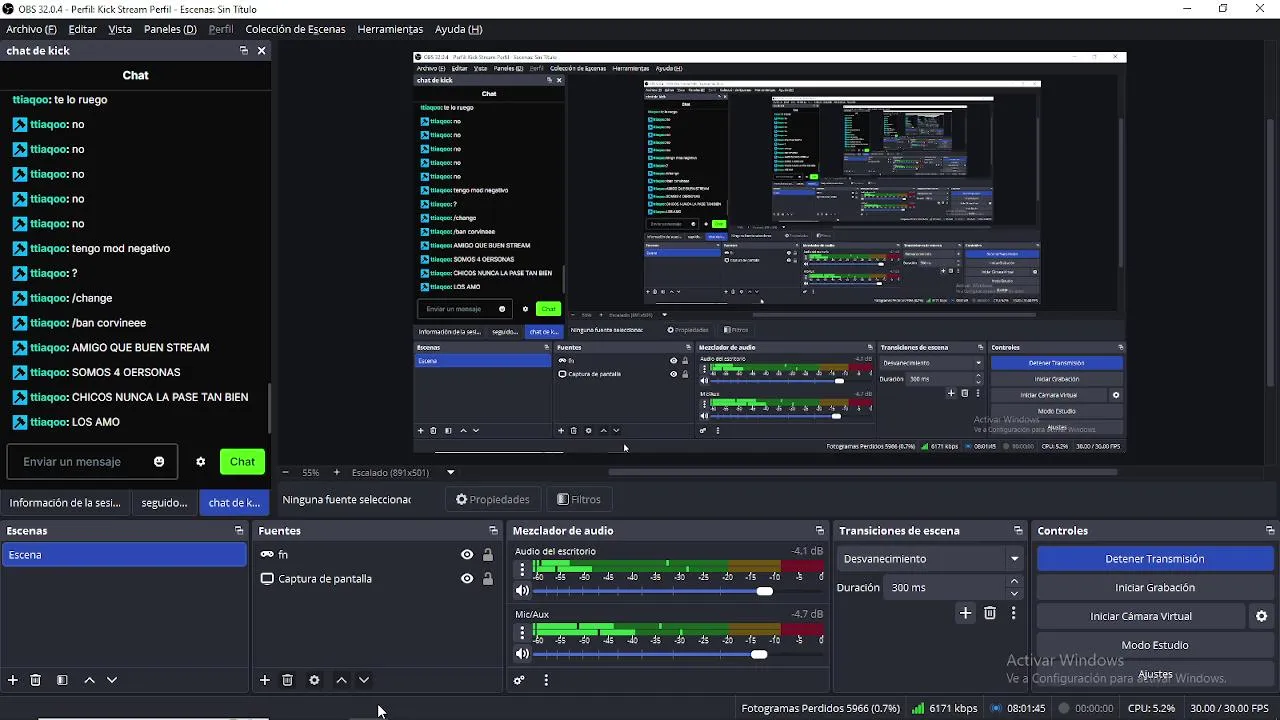Click preview horizontal scrollbar
Viewport: 1280px width, 720px height.
(863, 472)
